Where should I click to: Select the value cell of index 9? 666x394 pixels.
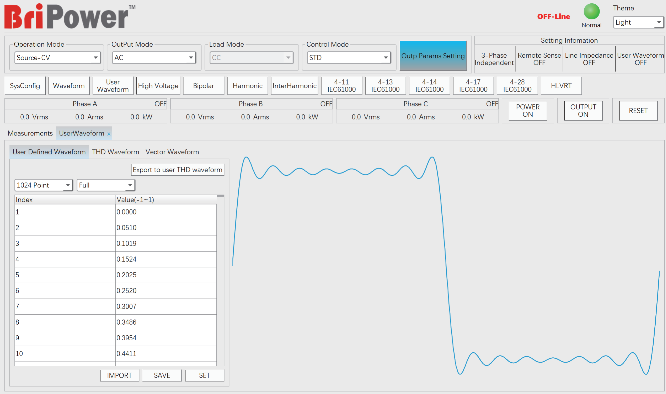166,338
